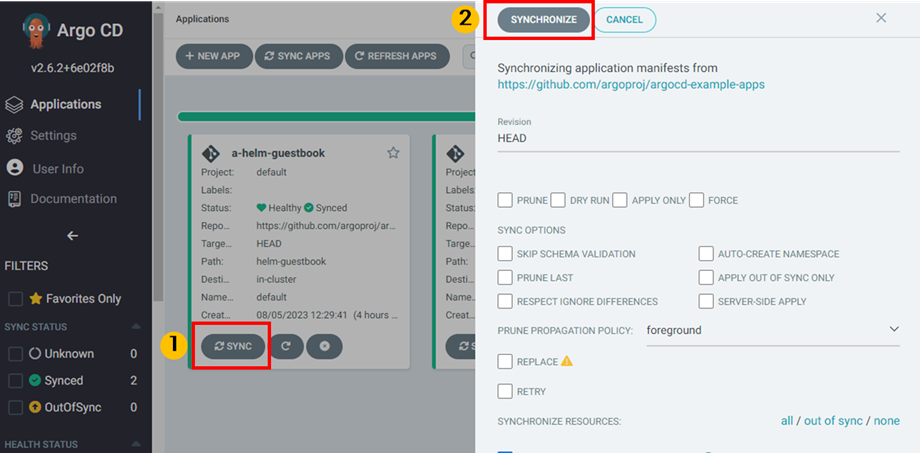Open User Info page
This screenshot has height=453, width=920.
58,169
